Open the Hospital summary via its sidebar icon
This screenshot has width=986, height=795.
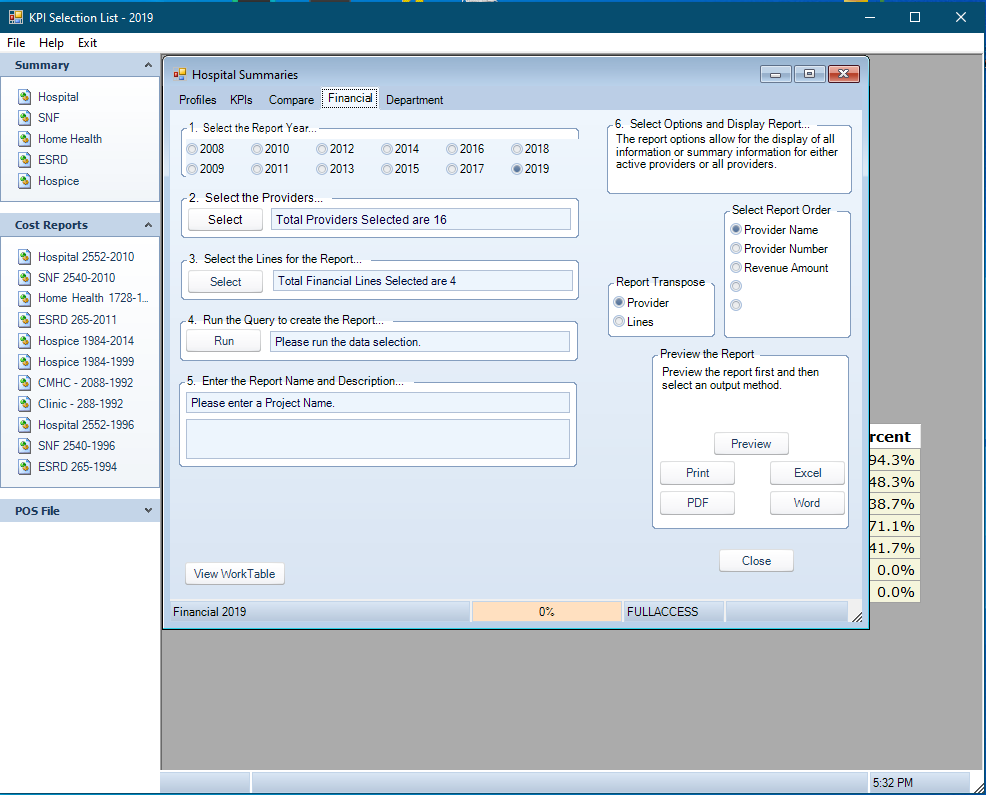[24, 96]
